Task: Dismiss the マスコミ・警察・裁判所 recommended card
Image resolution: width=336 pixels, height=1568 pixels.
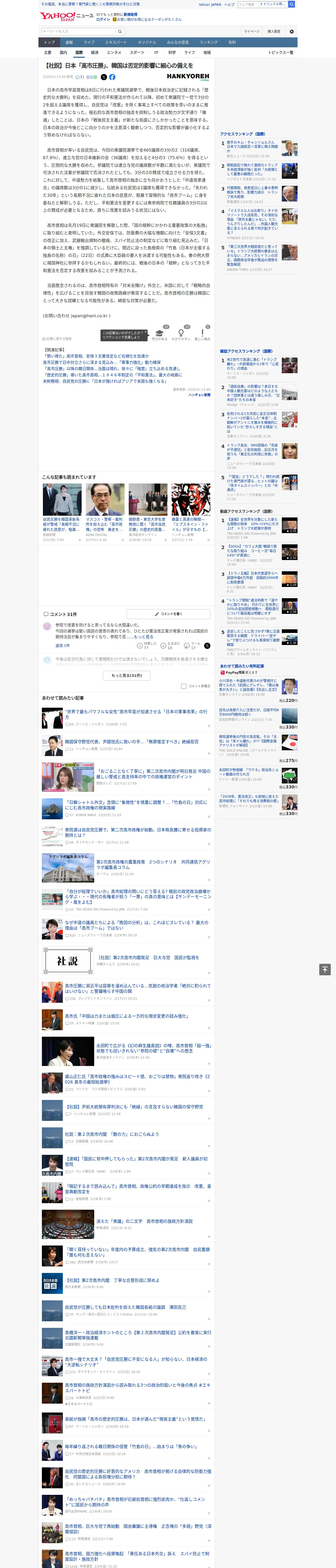Action: click(x=122, y=540)
